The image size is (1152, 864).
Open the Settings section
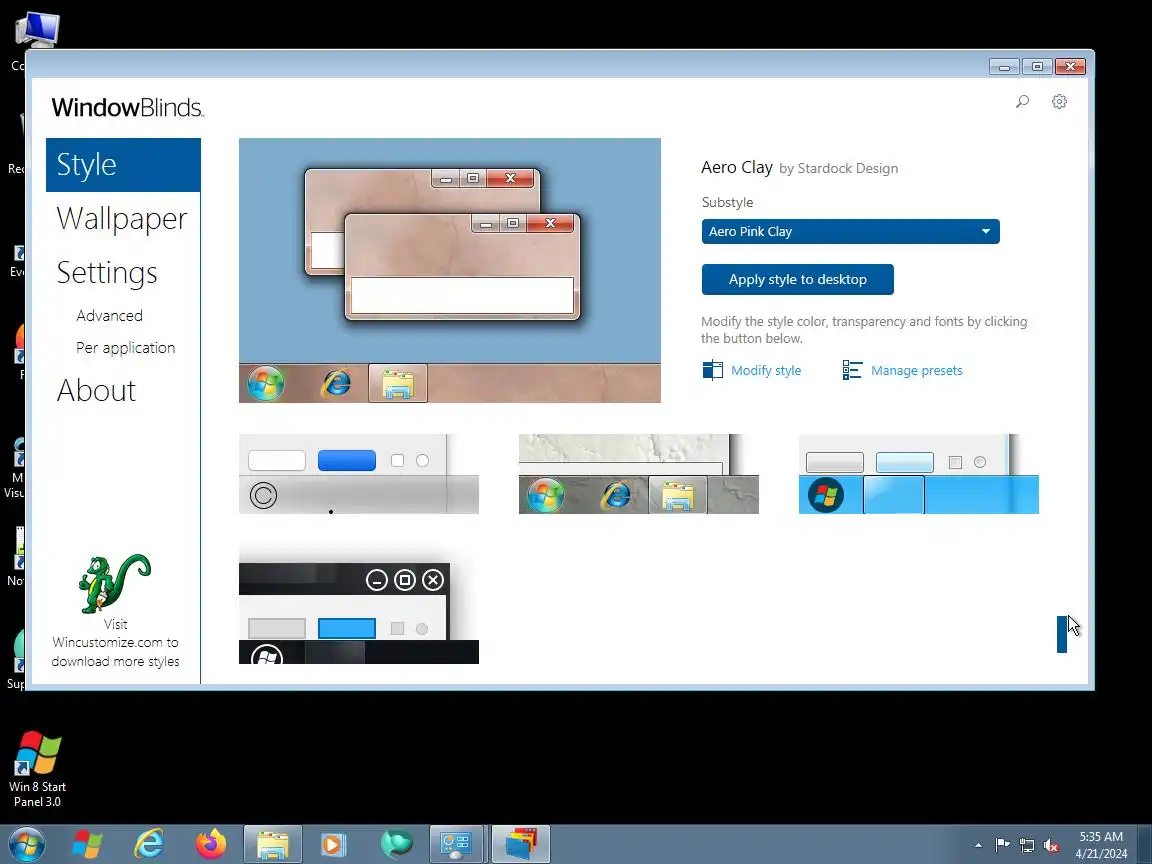pos(107,273)
